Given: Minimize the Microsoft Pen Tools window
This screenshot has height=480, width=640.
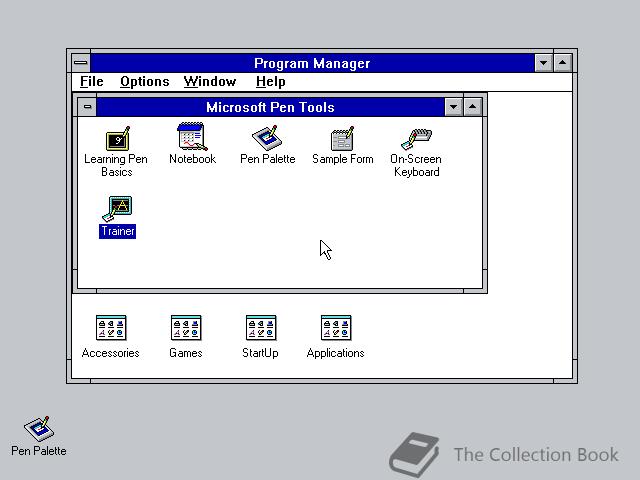Looking at the screenshot, I should 453,107.
